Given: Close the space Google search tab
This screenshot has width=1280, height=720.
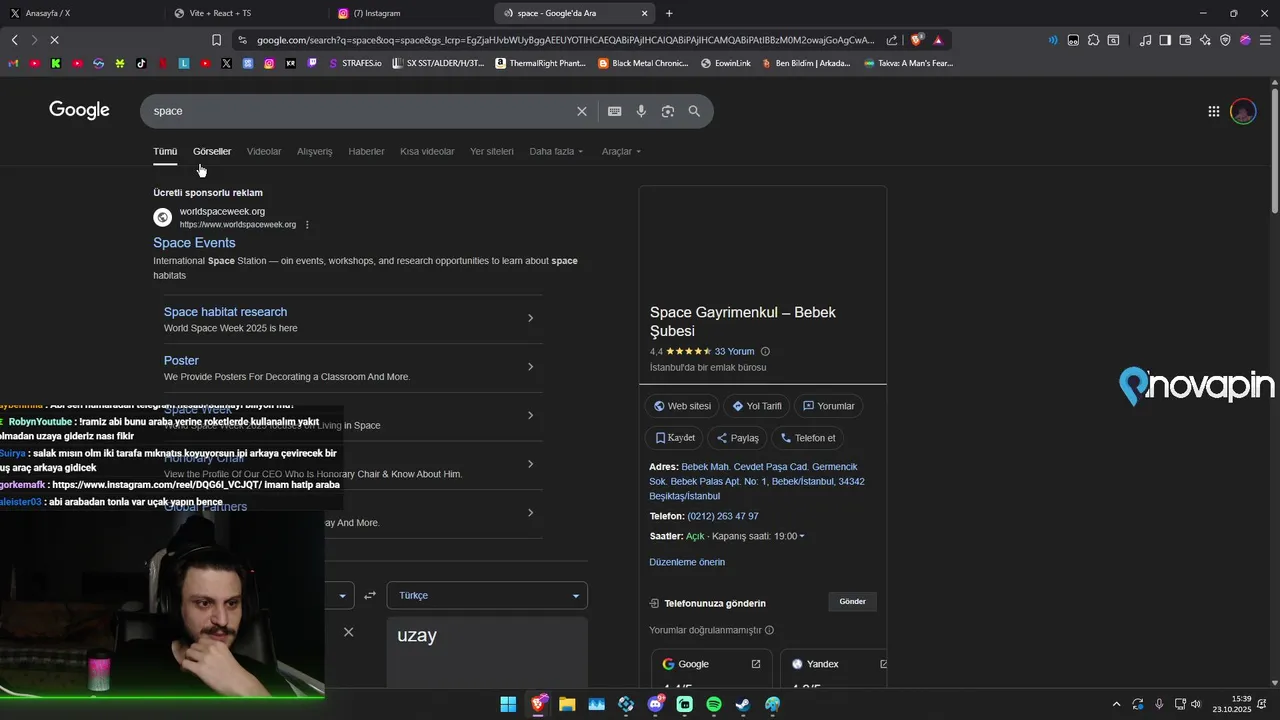Looking at the screenshot, I should (644, 13).
